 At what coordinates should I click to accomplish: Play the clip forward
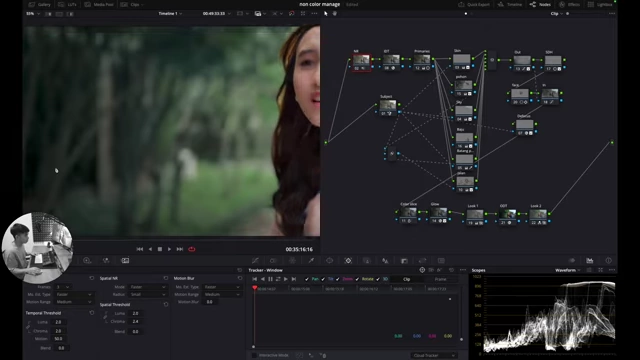[x=169, y=249]
